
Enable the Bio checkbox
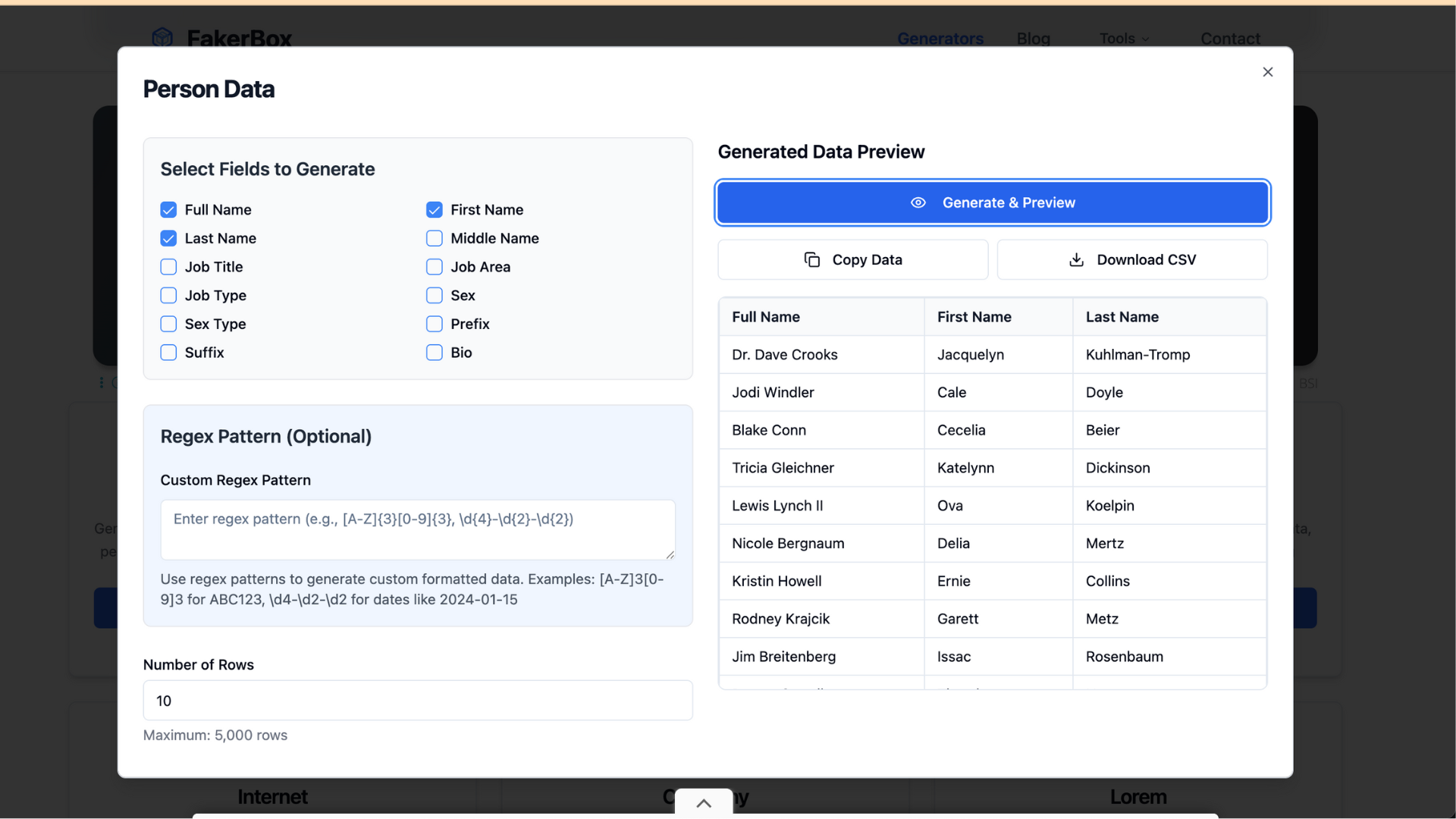(x=433, y=353)
